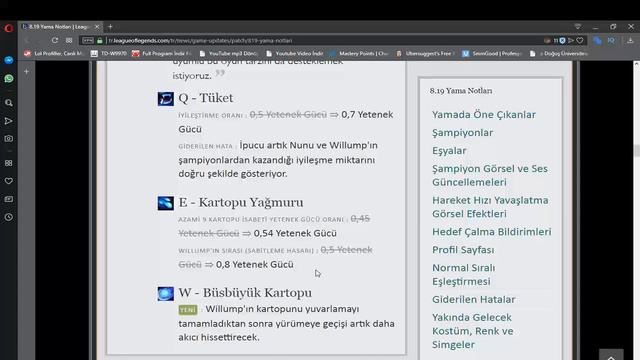Click the E - Kartopu Yağmuru ability icon

[166, 203]
